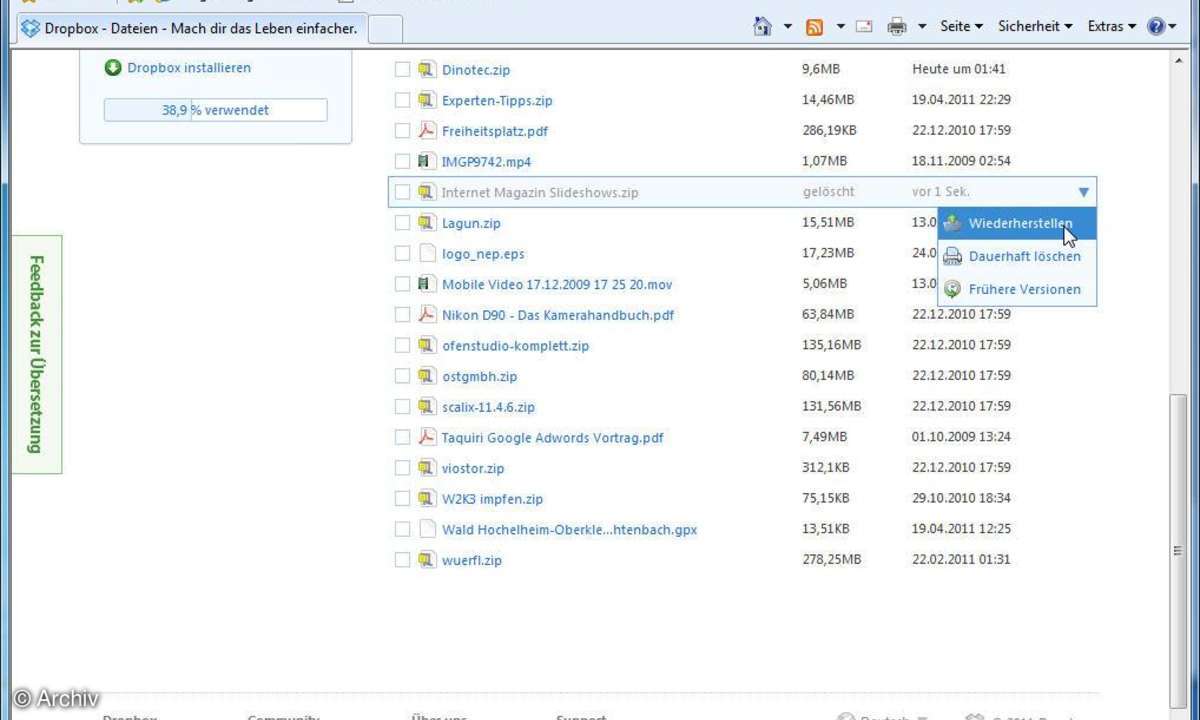Click the '286,19KB' size value
The image size is (1200, 720).
pyautogui.click(x=829, y=130)
